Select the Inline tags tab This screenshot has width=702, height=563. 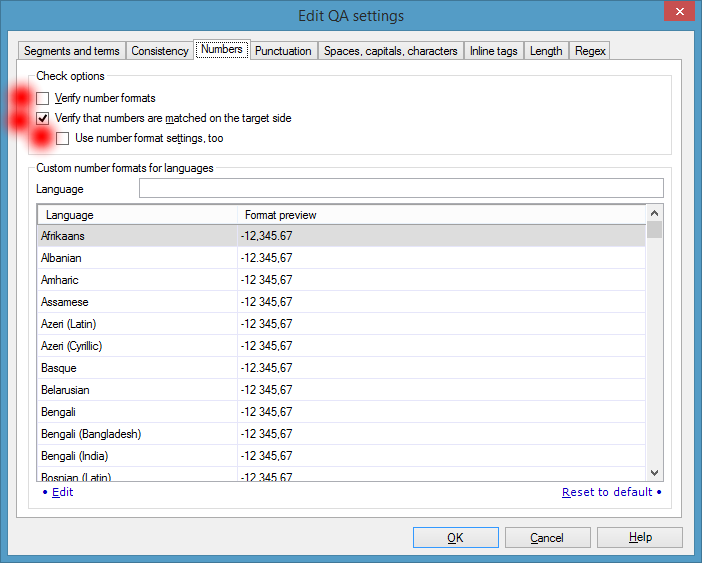[493, 51]
